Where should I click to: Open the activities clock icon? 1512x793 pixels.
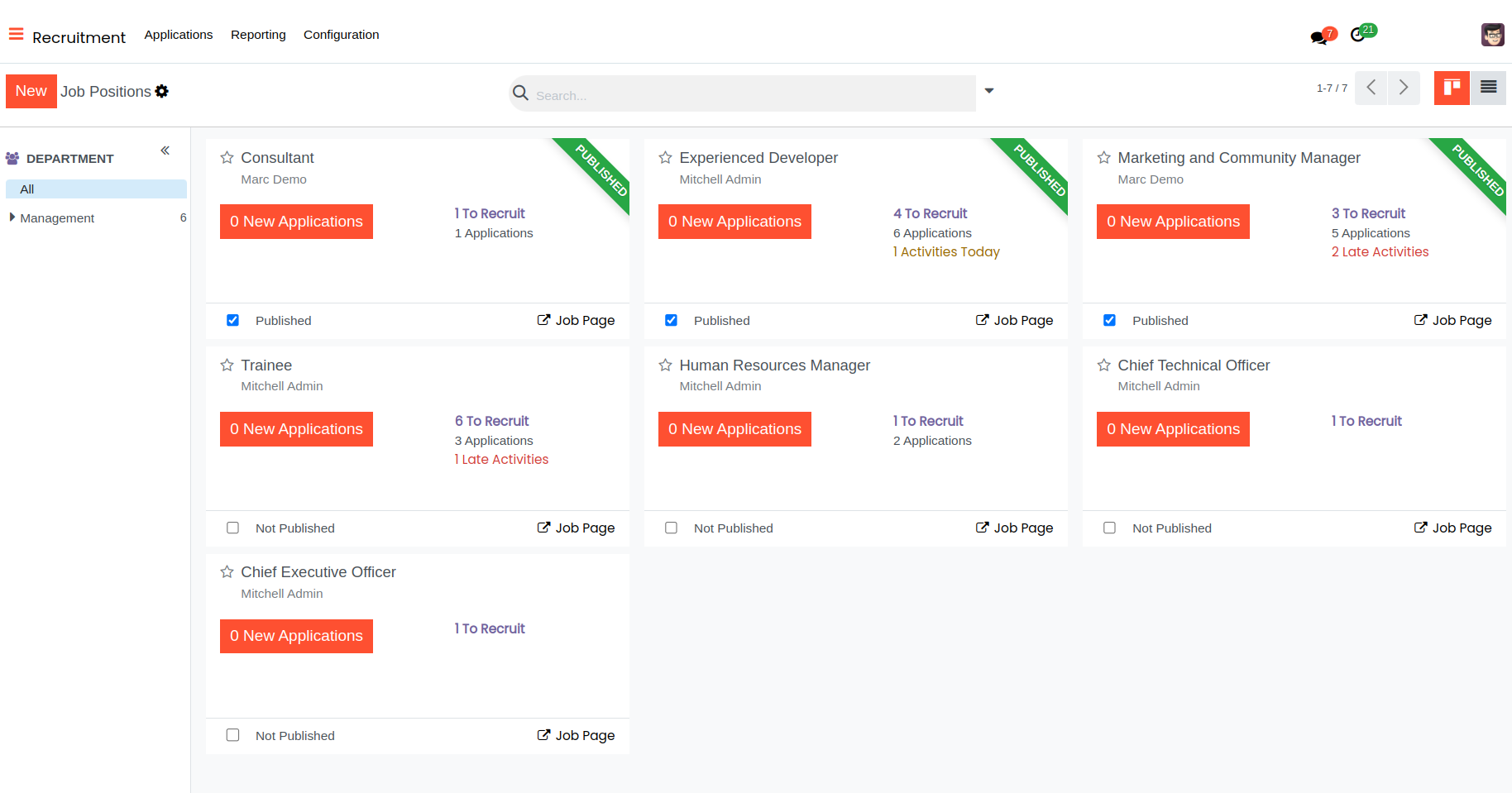coord(1357,35)
